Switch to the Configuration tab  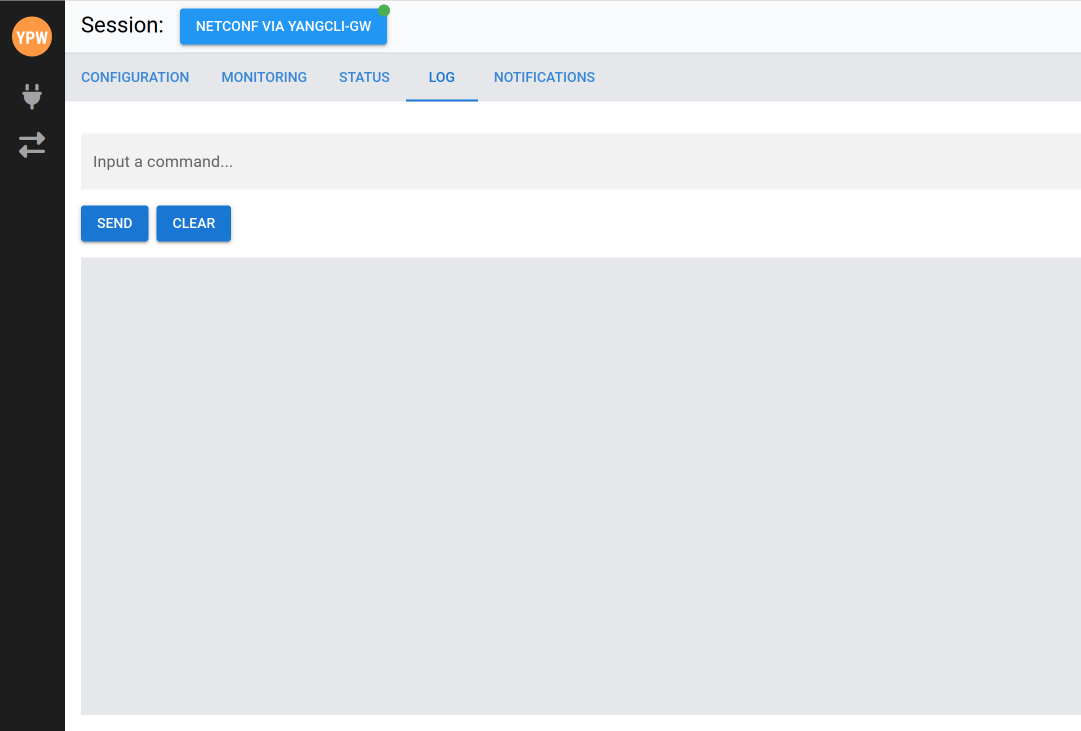[x=135, y=77]
